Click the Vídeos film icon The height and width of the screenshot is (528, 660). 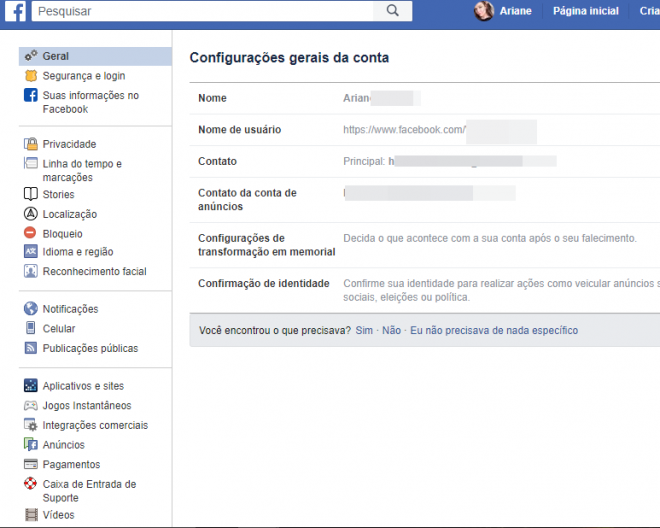pyautogui.click(x=31, y=515)
